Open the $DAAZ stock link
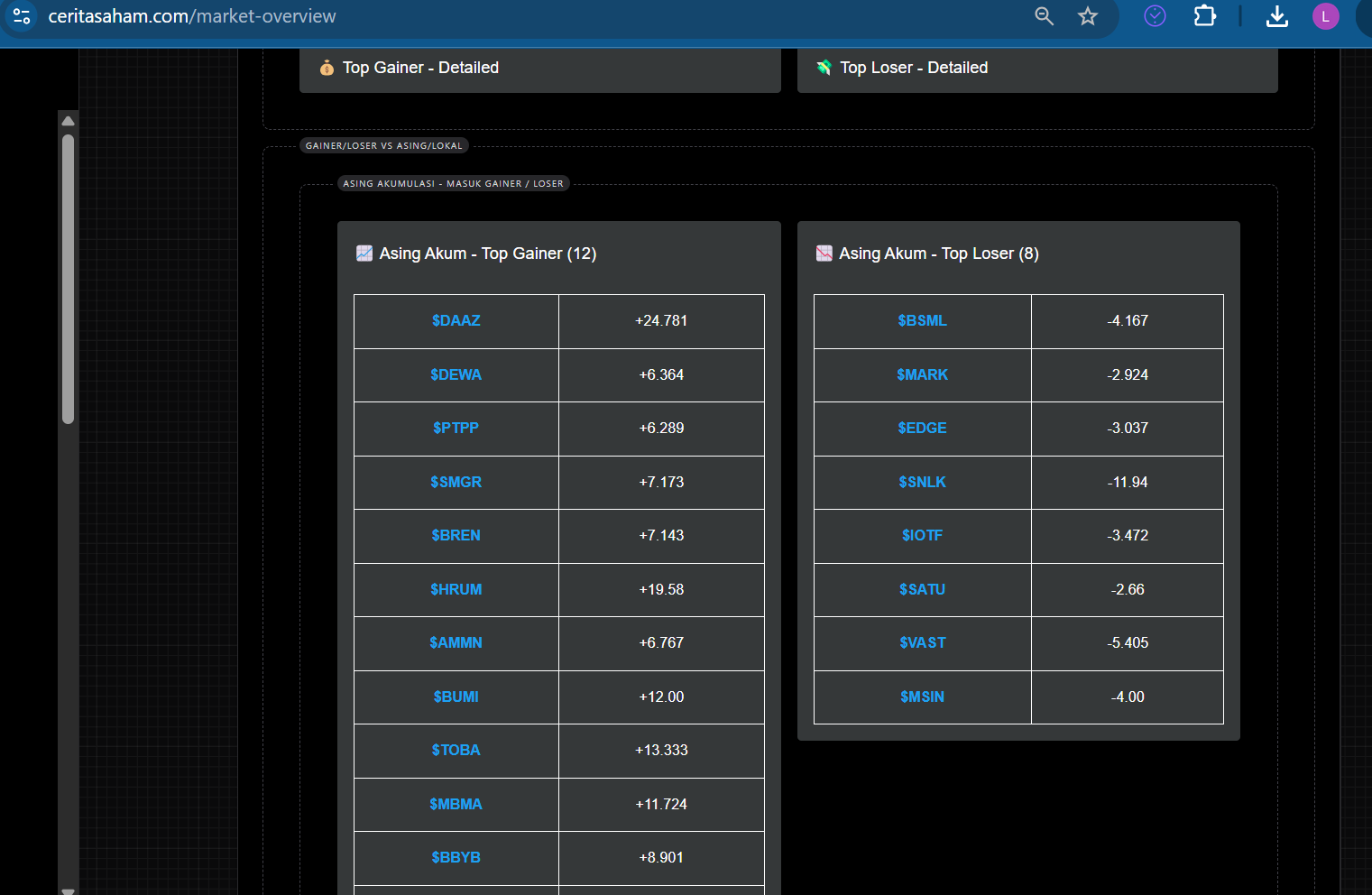The height and width of the screenshot is (895, 1372). click(x=456, y=321)
